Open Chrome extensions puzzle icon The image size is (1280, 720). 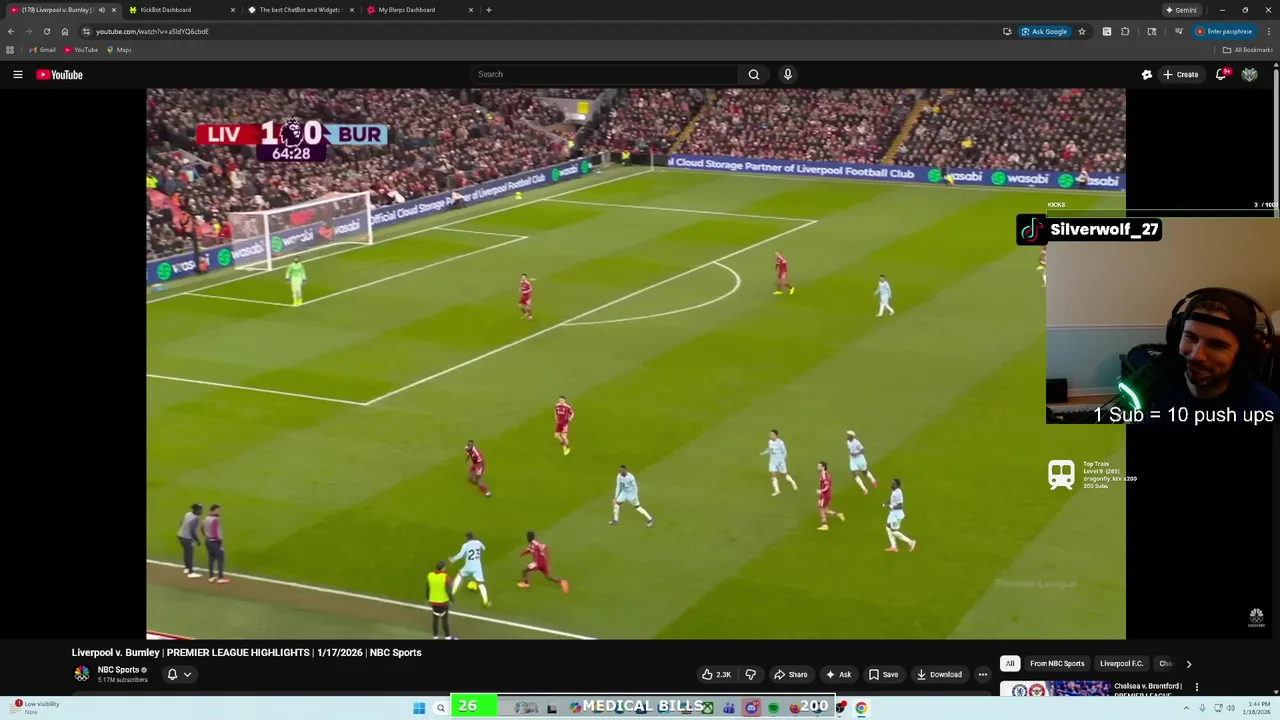click(x=1125, y=31)
